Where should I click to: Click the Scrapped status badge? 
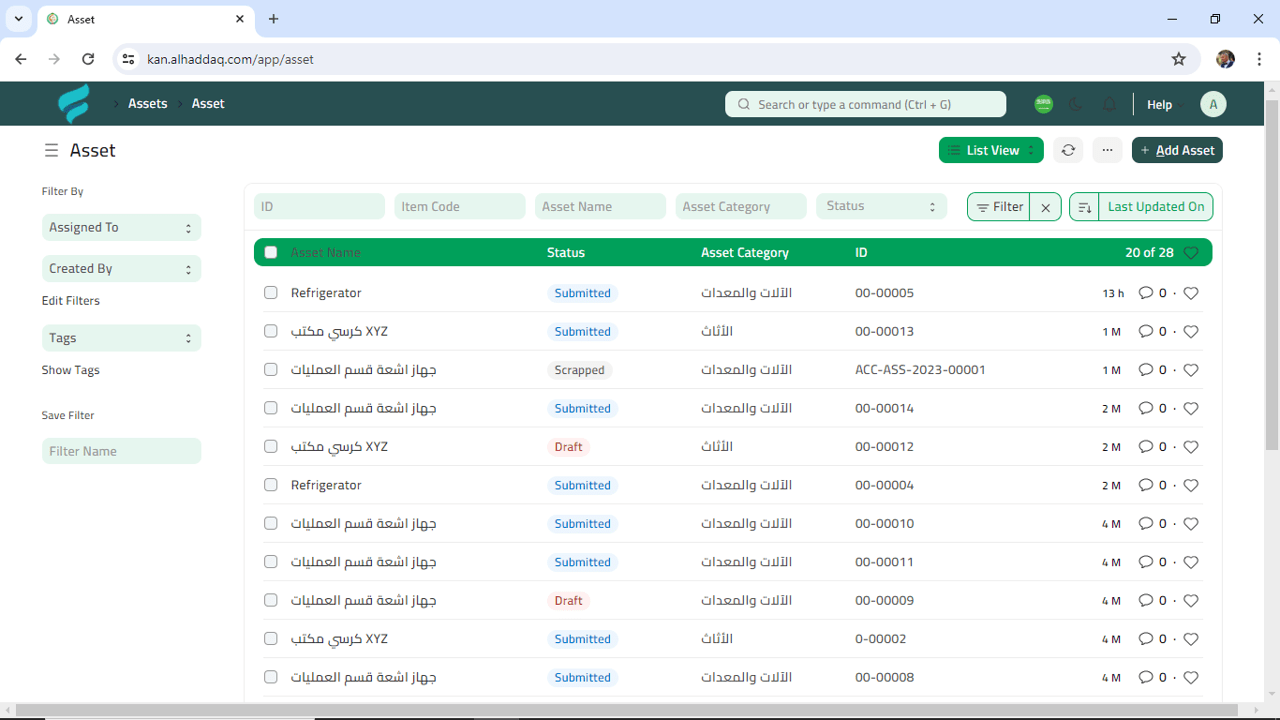tap(579, 370)
